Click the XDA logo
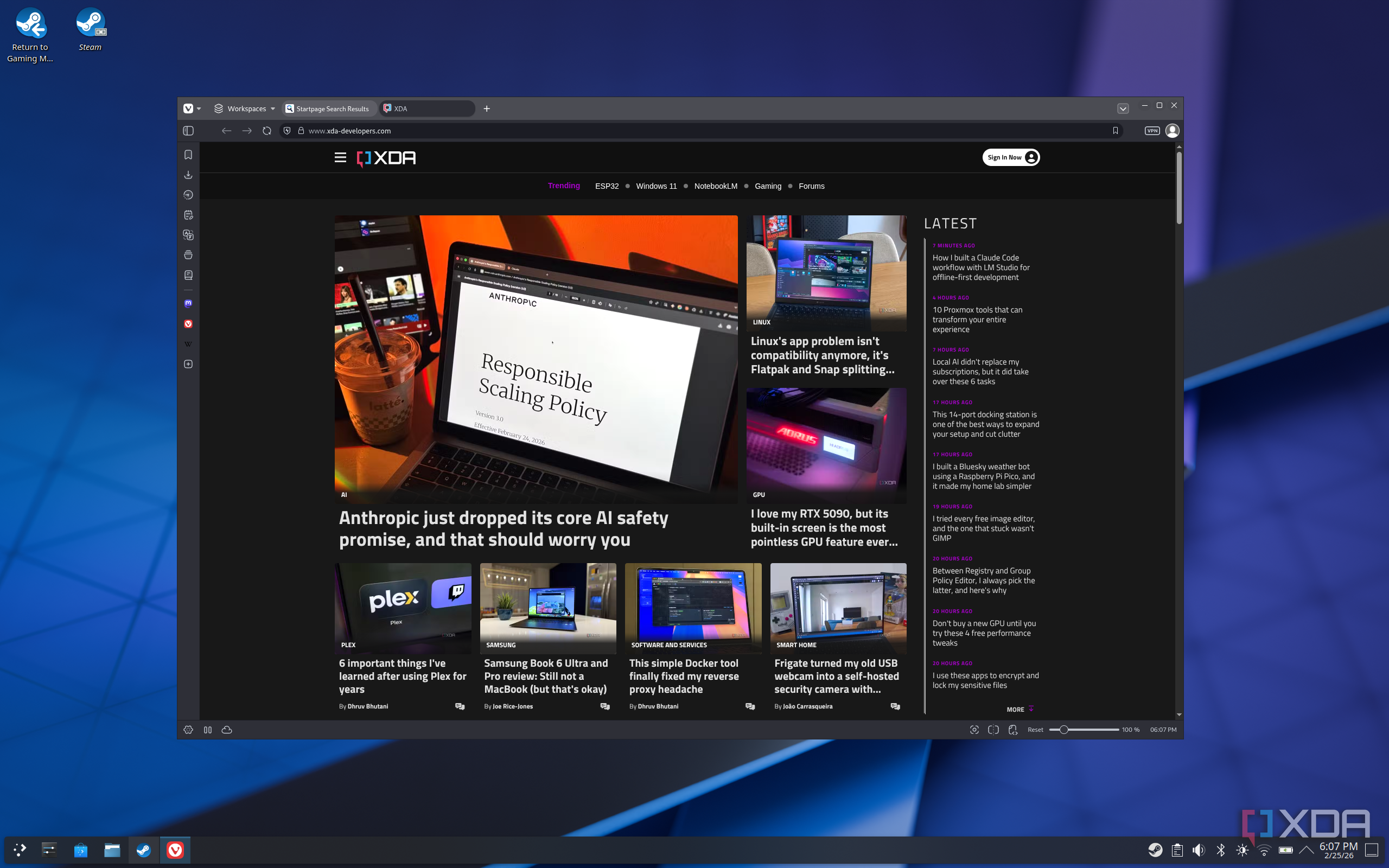The width and height of the screenshot is (1389, 868). [x=386, y=158]
